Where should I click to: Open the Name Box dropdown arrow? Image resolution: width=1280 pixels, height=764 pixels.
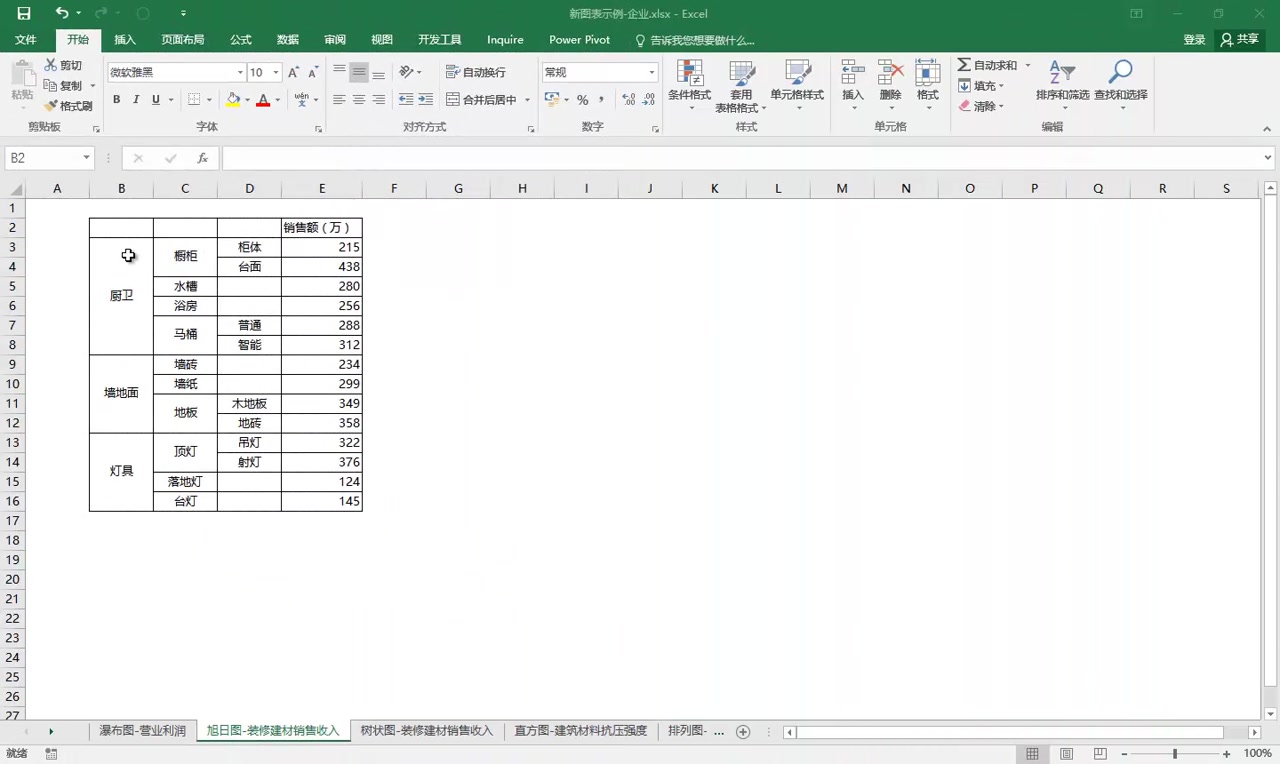pyautogui.click(x=86, y=158)
